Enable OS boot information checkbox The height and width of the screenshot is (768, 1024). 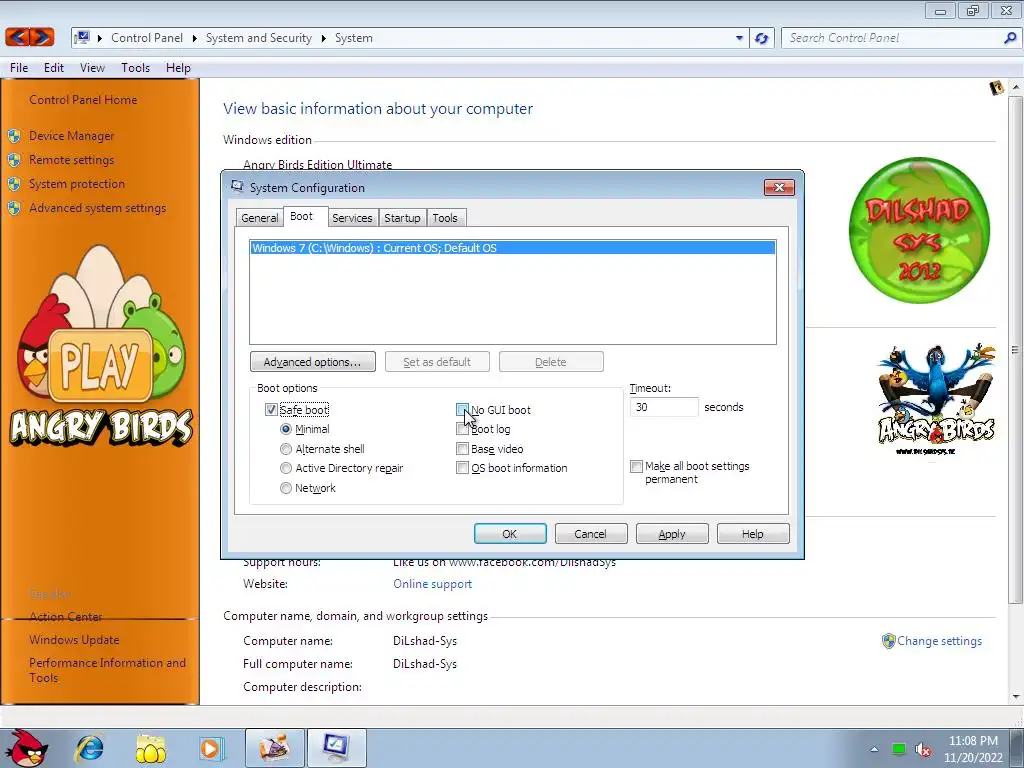462,468
